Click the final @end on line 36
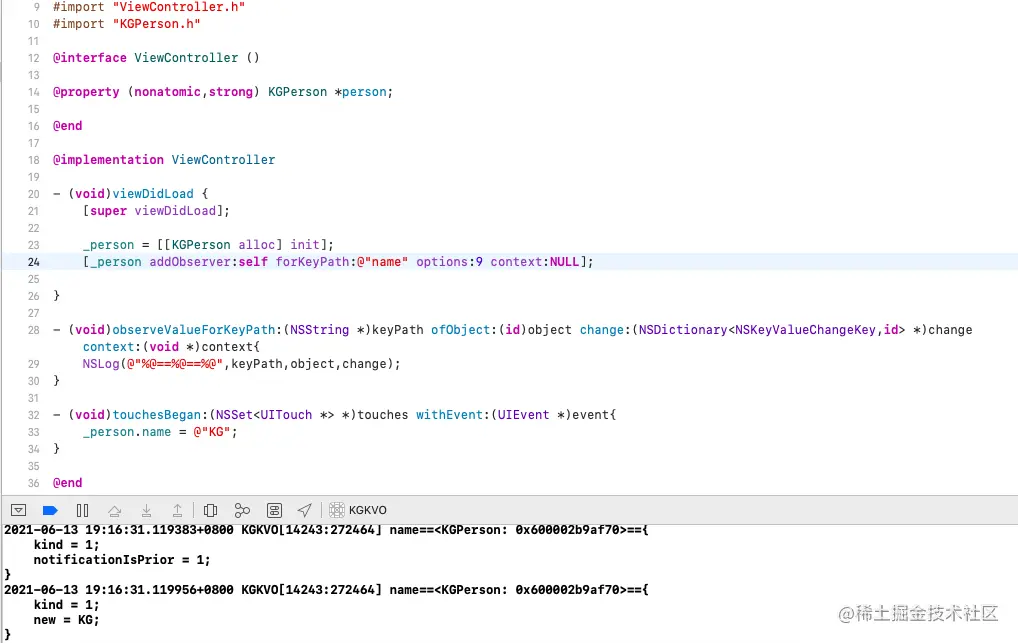1018x643 pixels. (x=68, y=483)
